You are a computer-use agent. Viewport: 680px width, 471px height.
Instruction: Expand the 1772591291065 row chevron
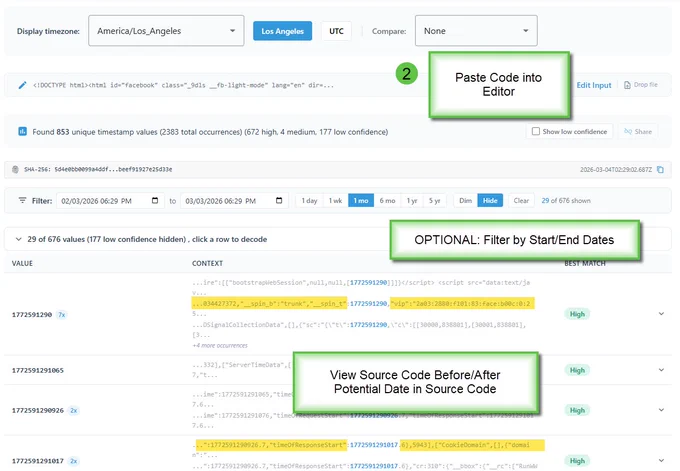click(x=661, y=370)
